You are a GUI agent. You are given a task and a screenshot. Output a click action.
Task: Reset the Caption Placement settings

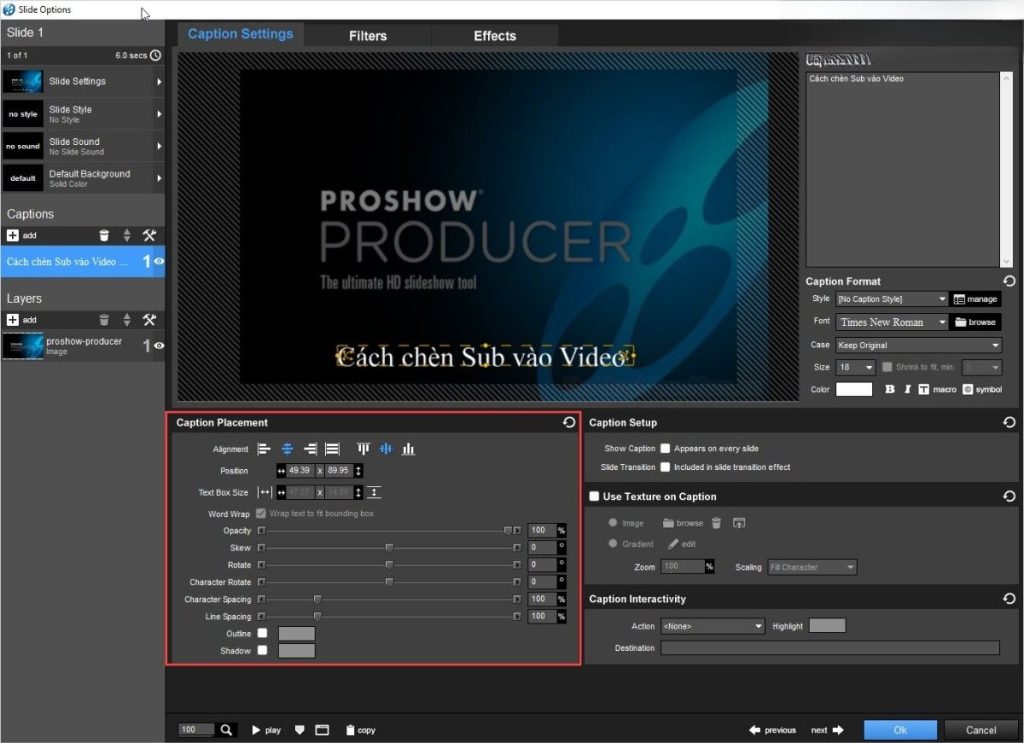coord(570,423)
